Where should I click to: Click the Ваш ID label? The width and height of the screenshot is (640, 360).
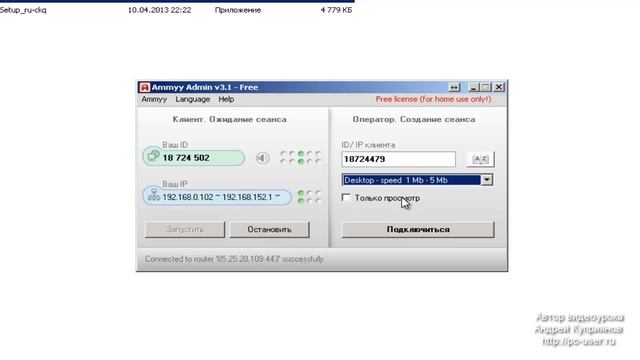tap(175, 145)
